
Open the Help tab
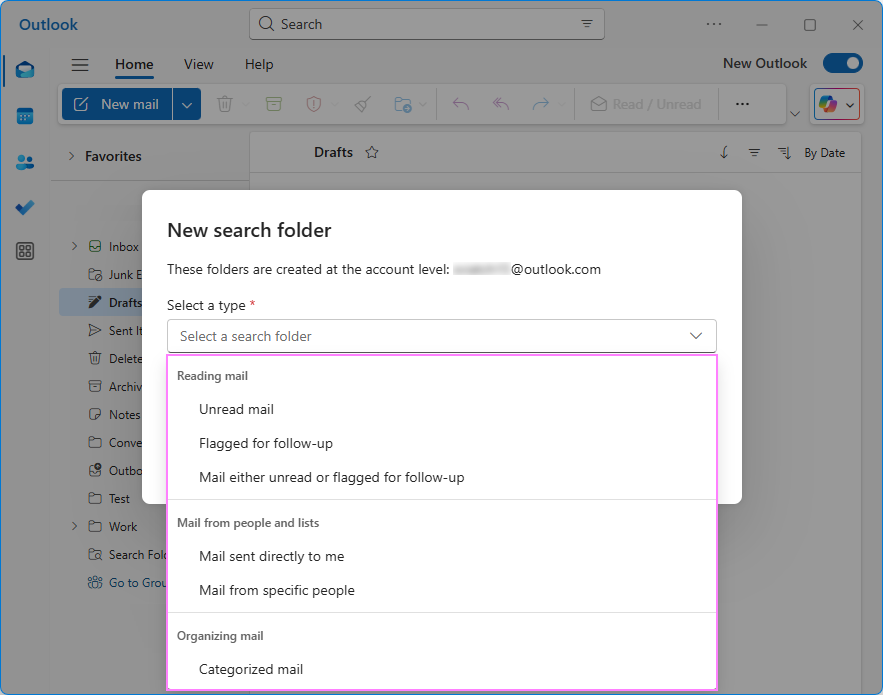[258, 64]
